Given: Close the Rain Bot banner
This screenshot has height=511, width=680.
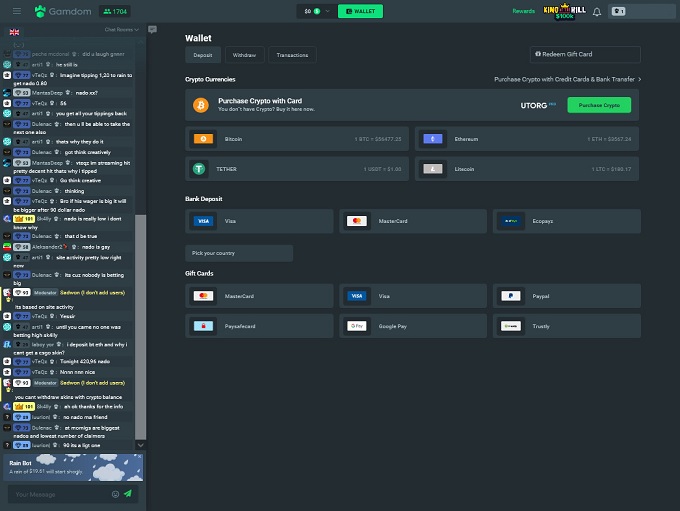Looking at the screenshot, I should pos(140,456).
